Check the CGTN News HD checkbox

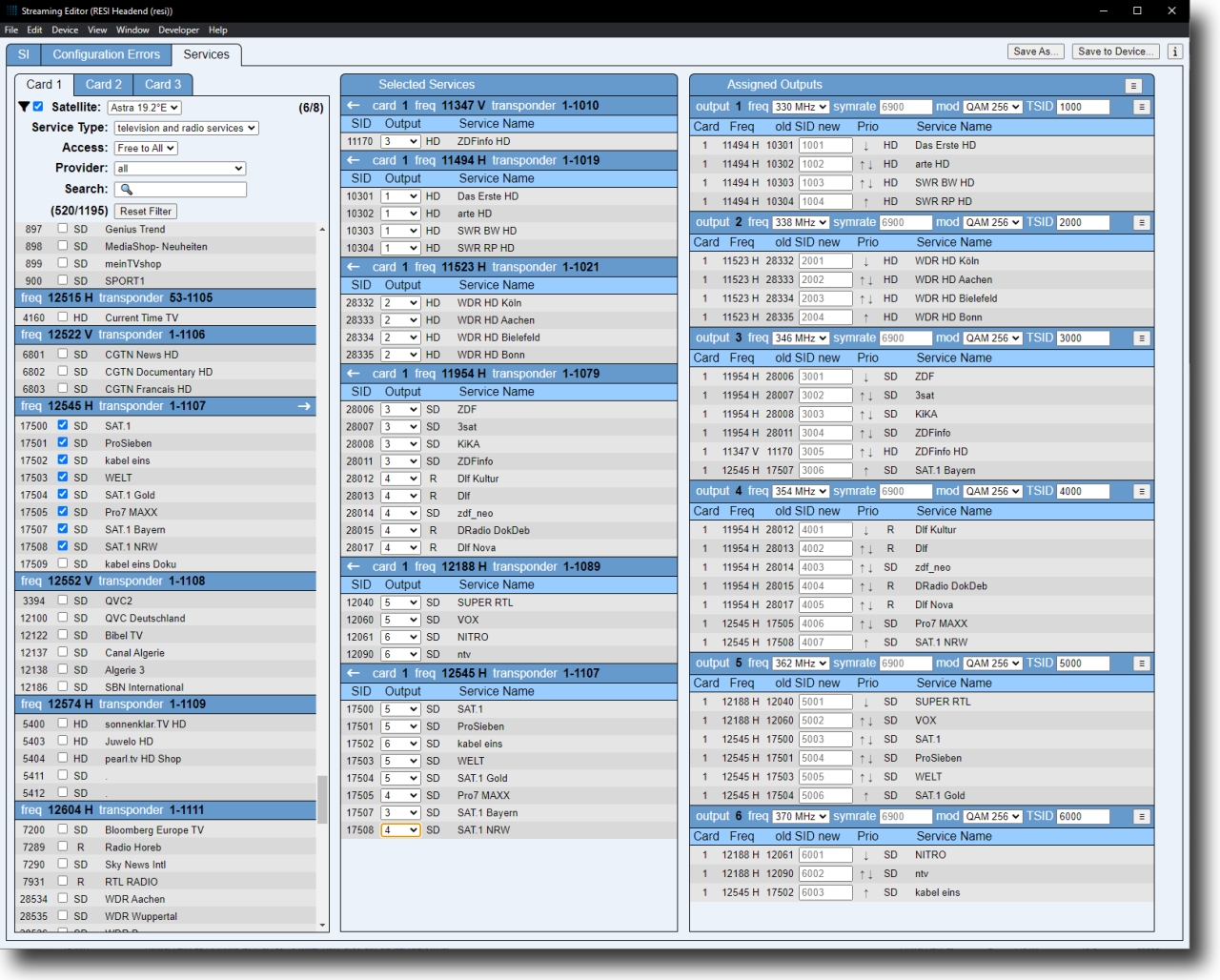tap(63, 354)
